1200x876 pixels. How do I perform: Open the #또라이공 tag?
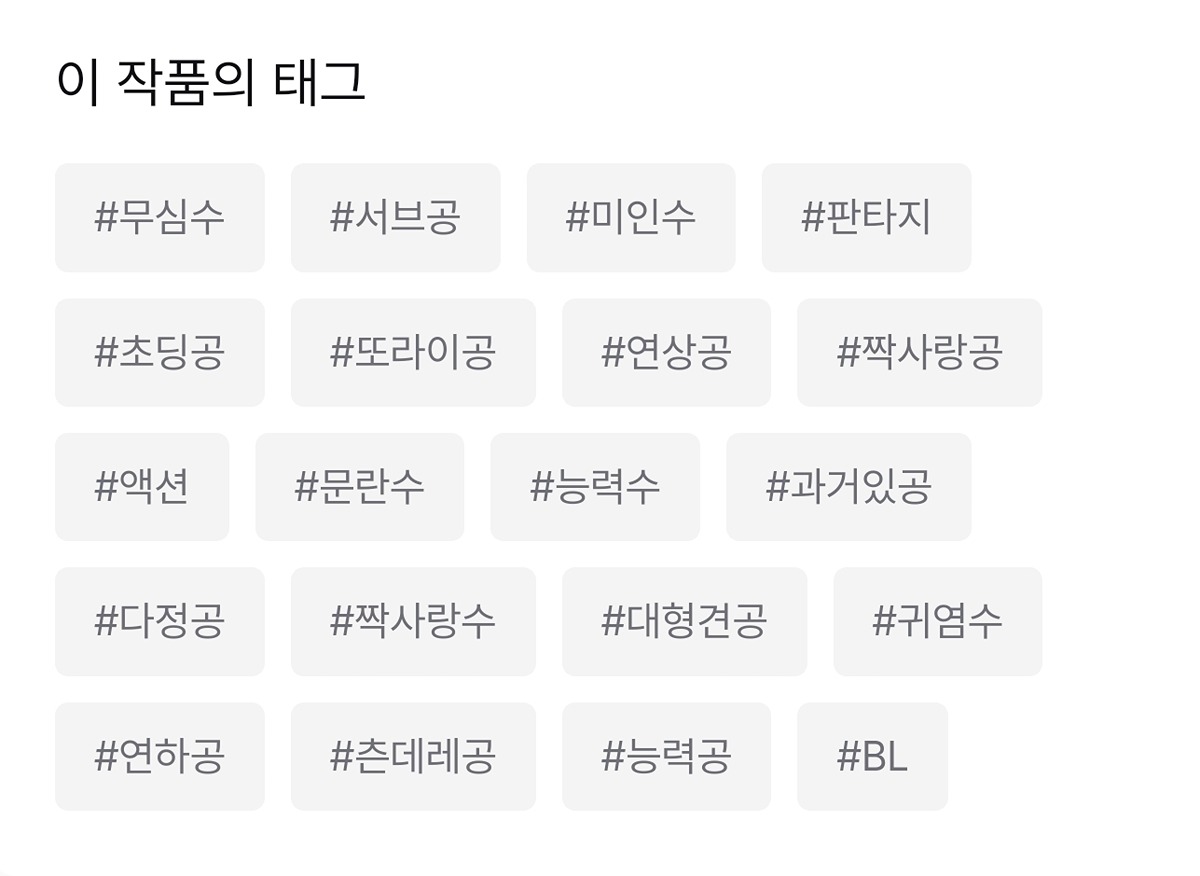click(413, 352)
